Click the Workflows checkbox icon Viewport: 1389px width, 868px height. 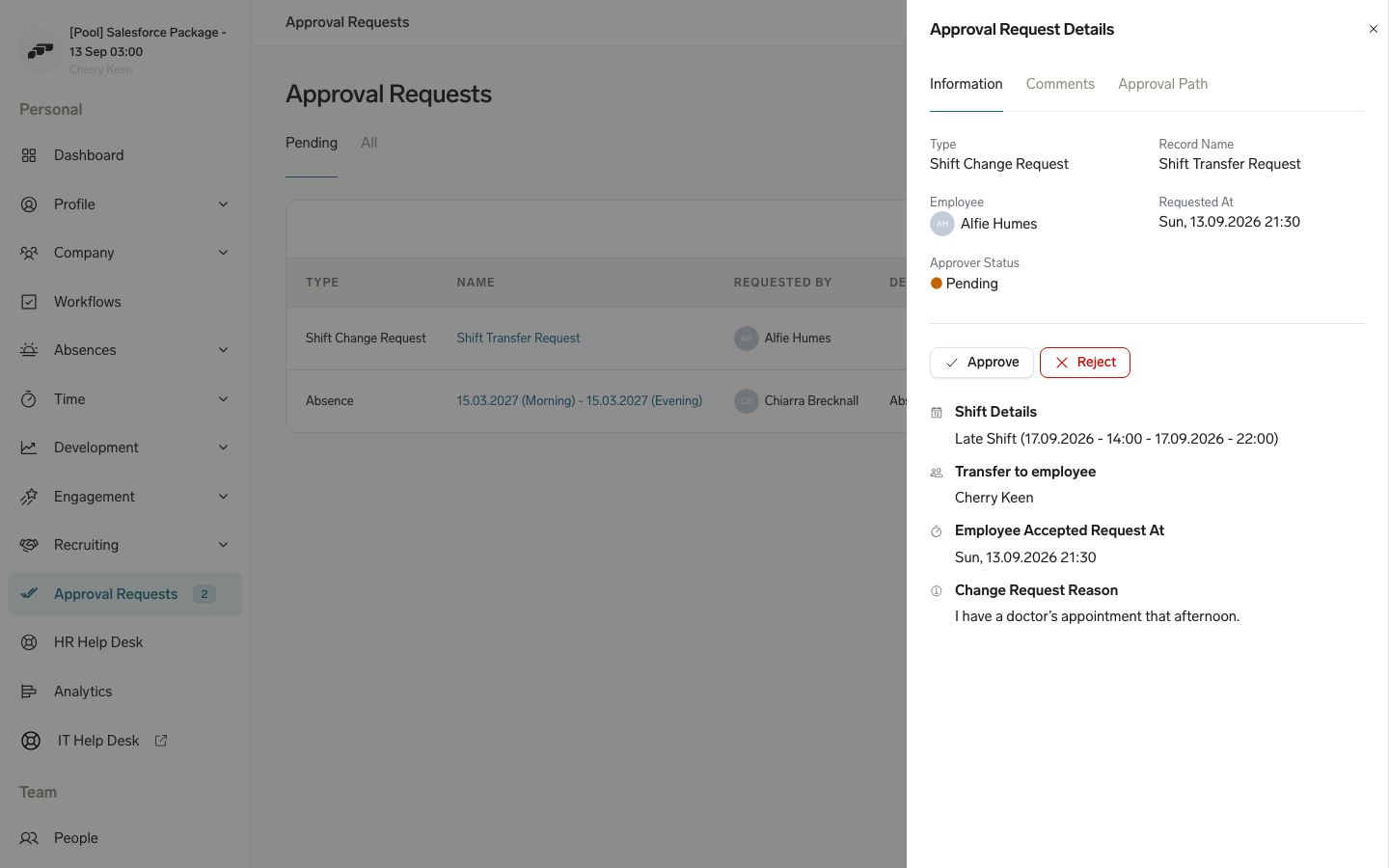[x=29, y=302]
